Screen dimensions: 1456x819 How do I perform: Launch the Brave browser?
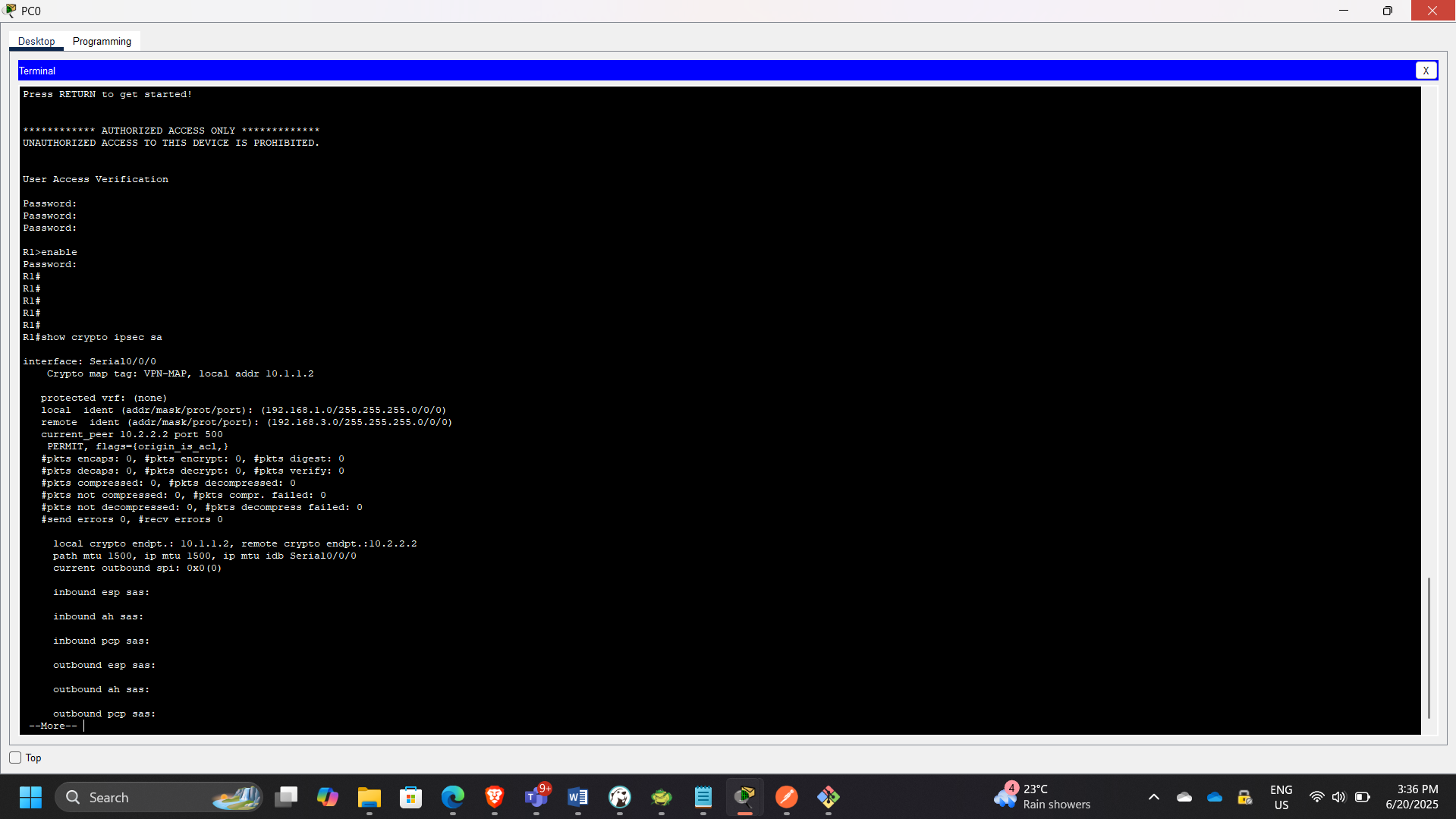click(x=495, y=797)
